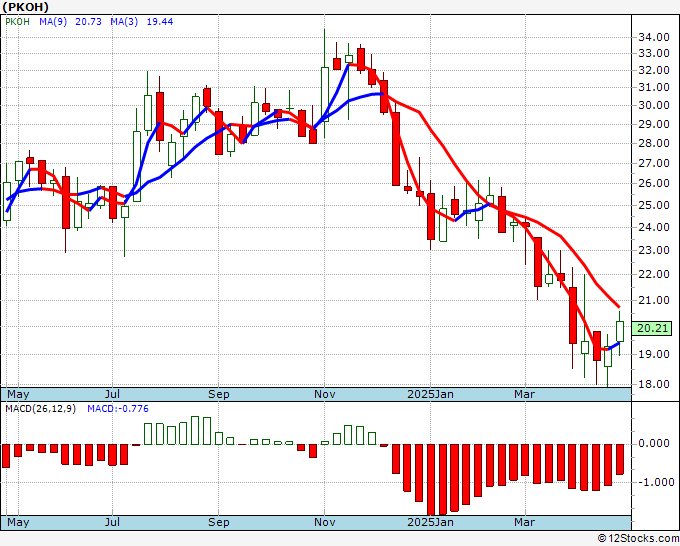Click the 23.00 price axis label
Viewport: 680px width, 546px height.
pos(654,250)
